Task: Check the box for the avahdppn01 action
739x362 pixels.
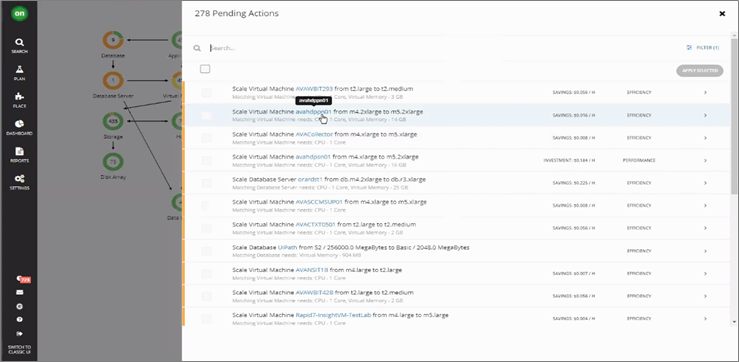Action: point(206,115)
